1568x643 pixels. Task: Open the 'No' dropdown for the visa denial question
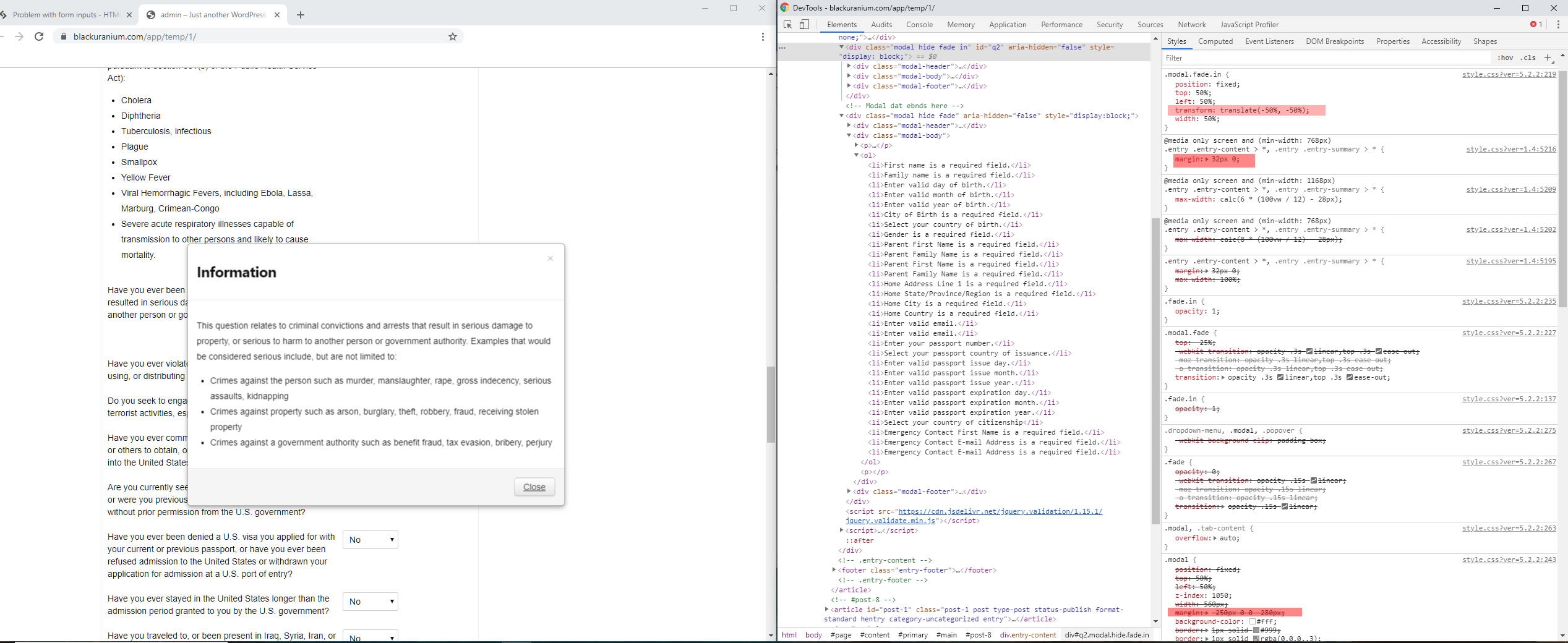(x=371, y=540)
